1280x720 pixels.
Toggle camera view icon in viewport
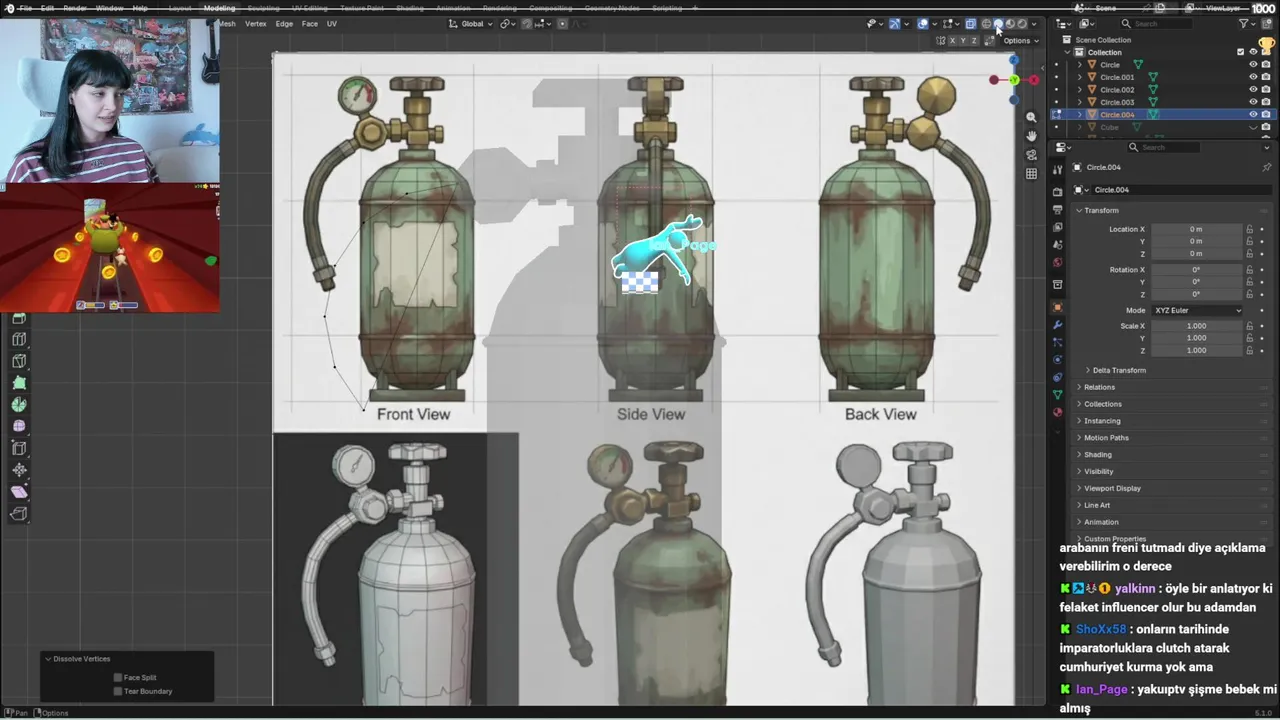click(1031, 155)
